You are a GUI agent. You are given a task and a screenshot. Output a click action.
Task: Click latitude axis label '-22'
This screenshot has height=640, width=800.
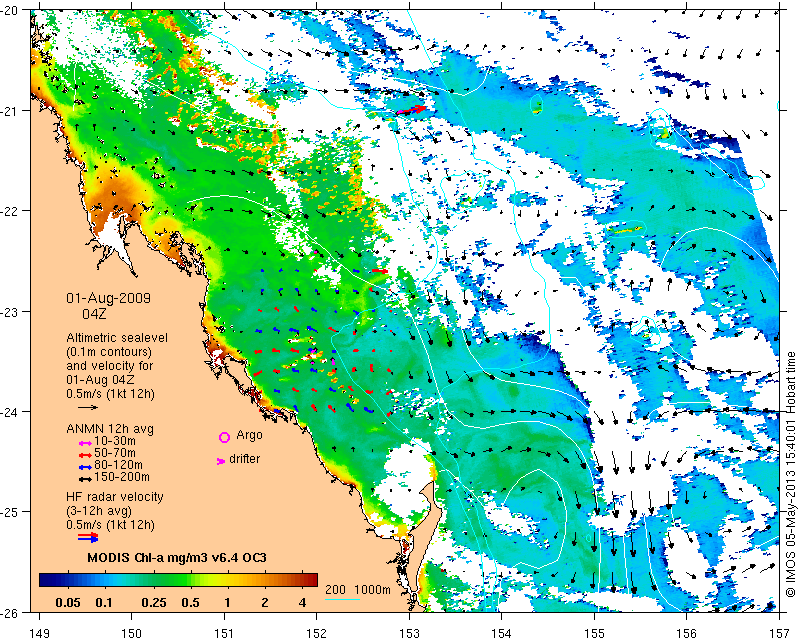click(9, 211)
